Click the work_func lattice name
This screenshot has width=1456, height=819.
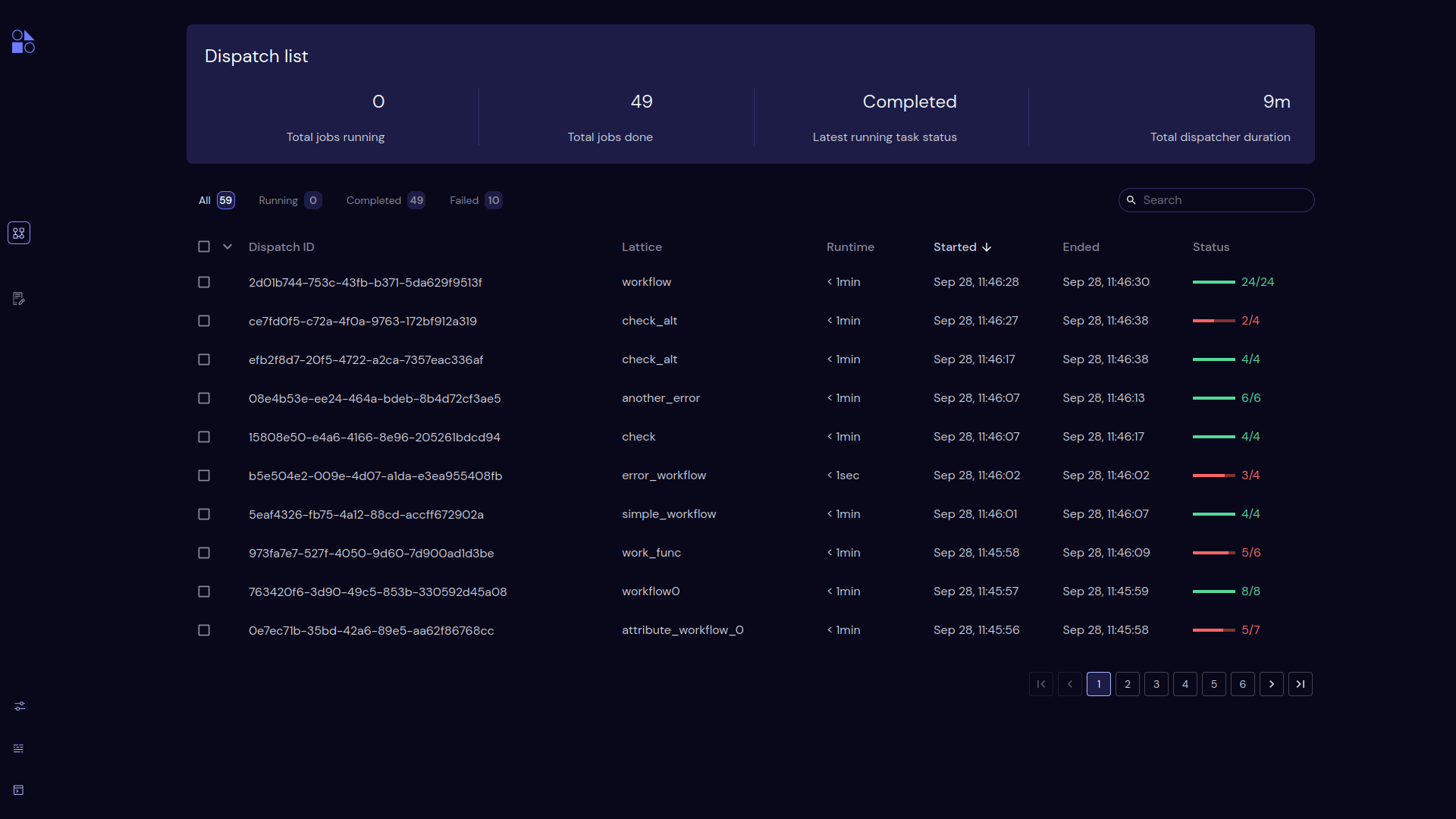point(651,553)
